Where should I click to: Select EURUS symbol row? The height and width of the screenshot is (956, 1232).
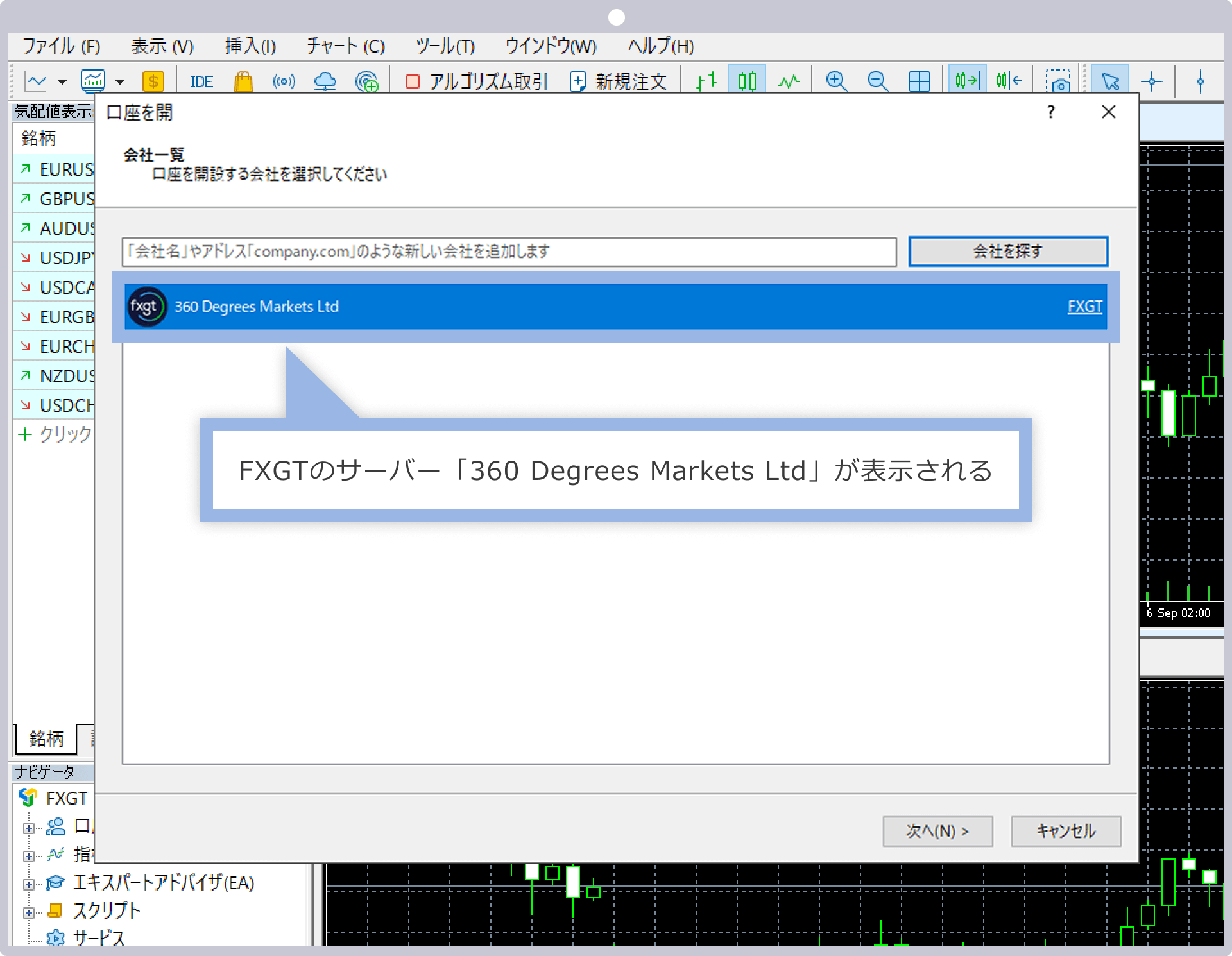[54, 169]
